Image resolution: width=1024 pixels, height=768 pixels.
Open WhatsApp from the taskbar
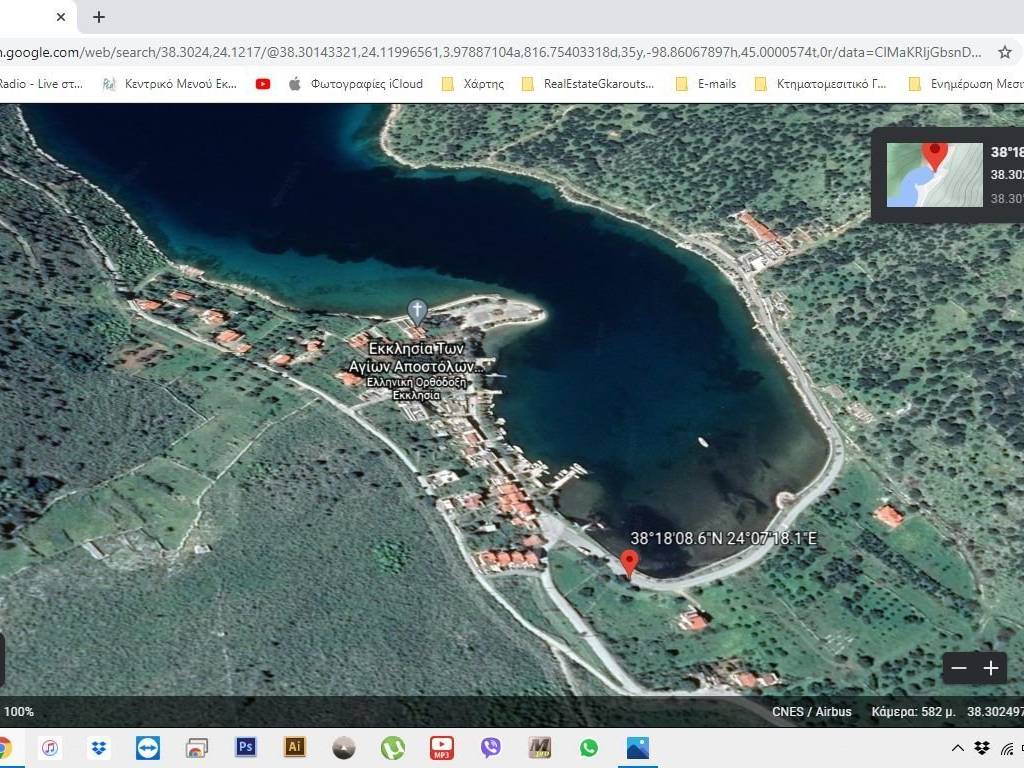tap(588, 747)
